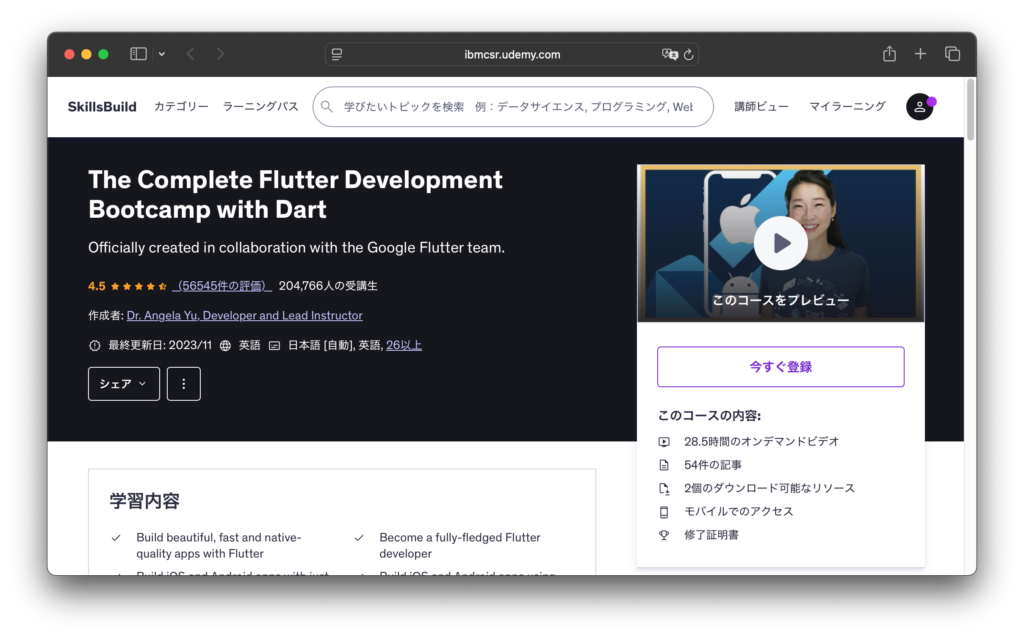Open a new tab with the plus icon
This screenshot has width=1024, height=638.
point(920,54)
